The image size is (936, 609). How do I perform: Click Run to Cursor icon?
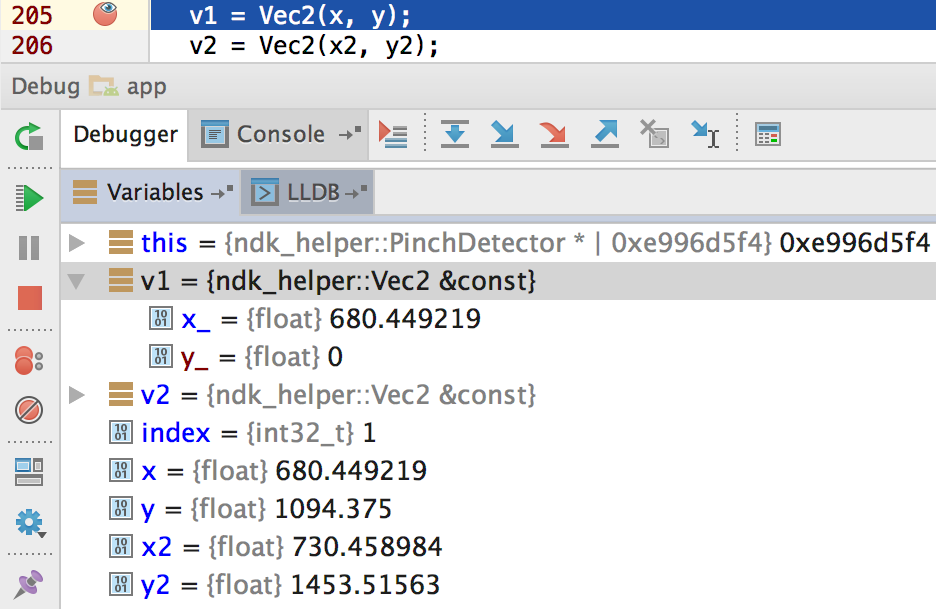click(x=705, y=134)
